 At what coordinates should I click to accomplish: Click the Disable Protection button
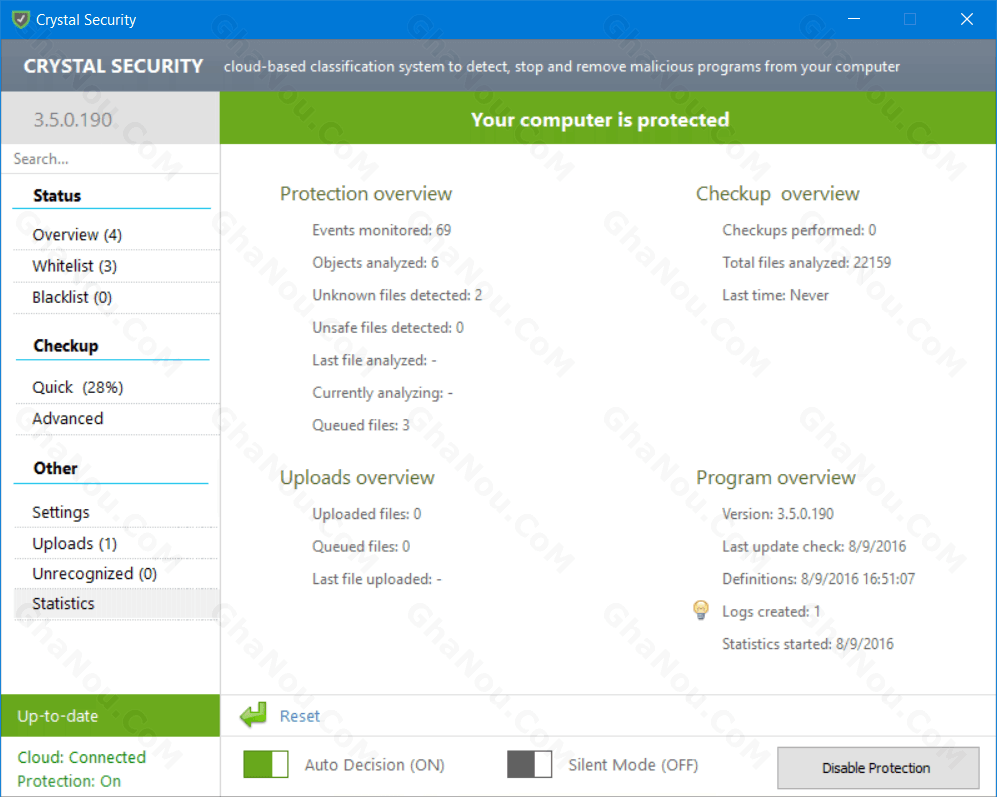coord(877,768)
